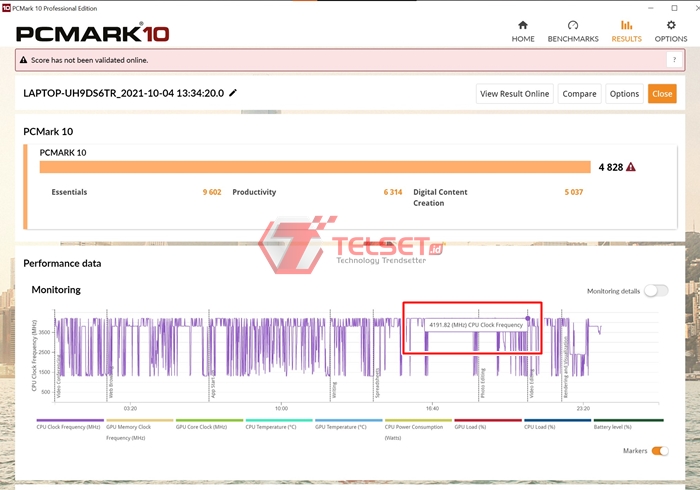Open the Options gear menu
Image resolution: width=700 pixels, height=490 pixels.
671,30
